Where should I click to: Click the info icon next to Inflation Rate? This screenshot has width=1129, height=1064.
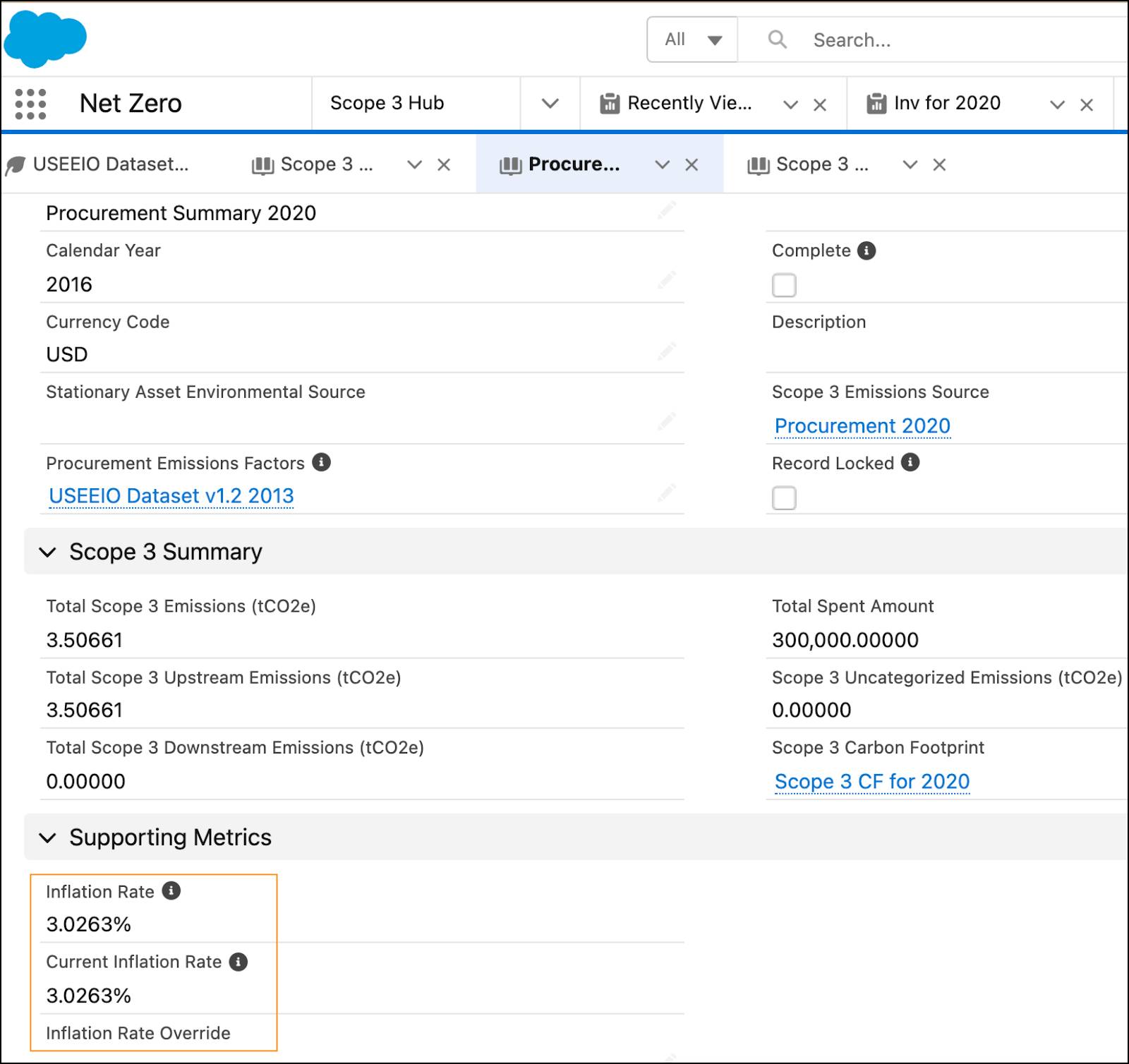[171, 890]
